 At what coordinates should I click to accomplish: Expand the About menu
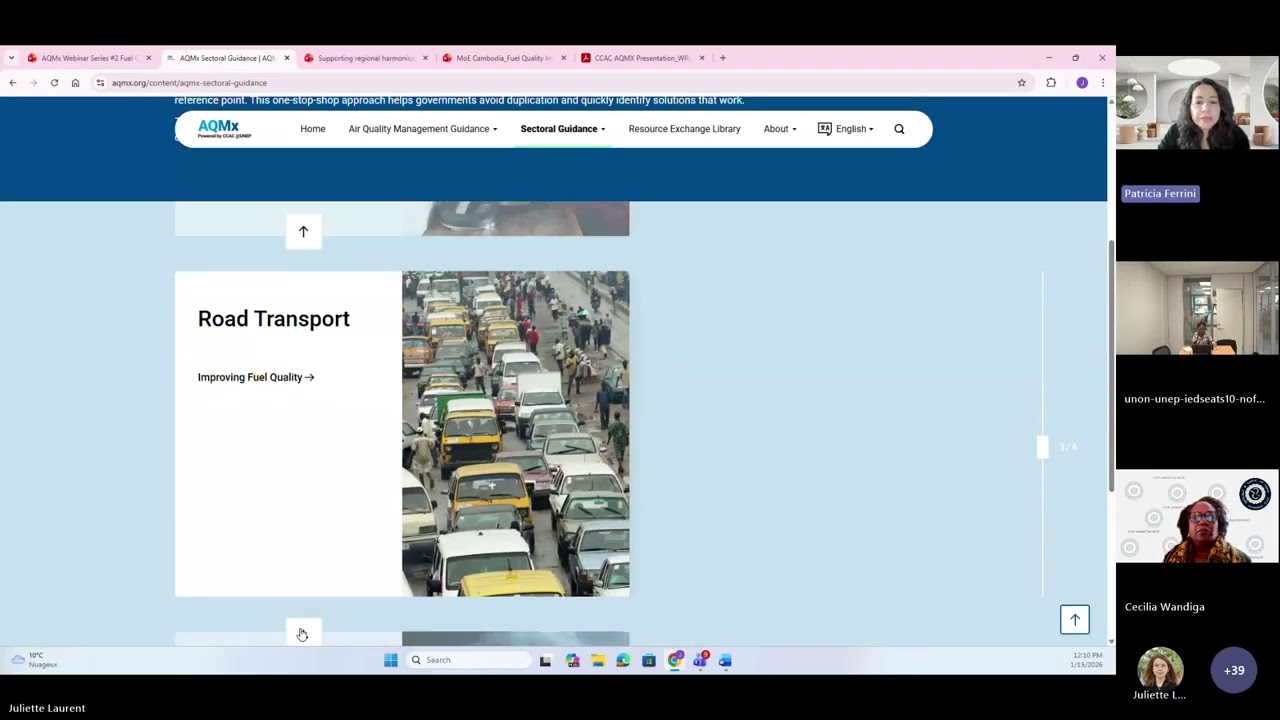click(x=780, y=129)
